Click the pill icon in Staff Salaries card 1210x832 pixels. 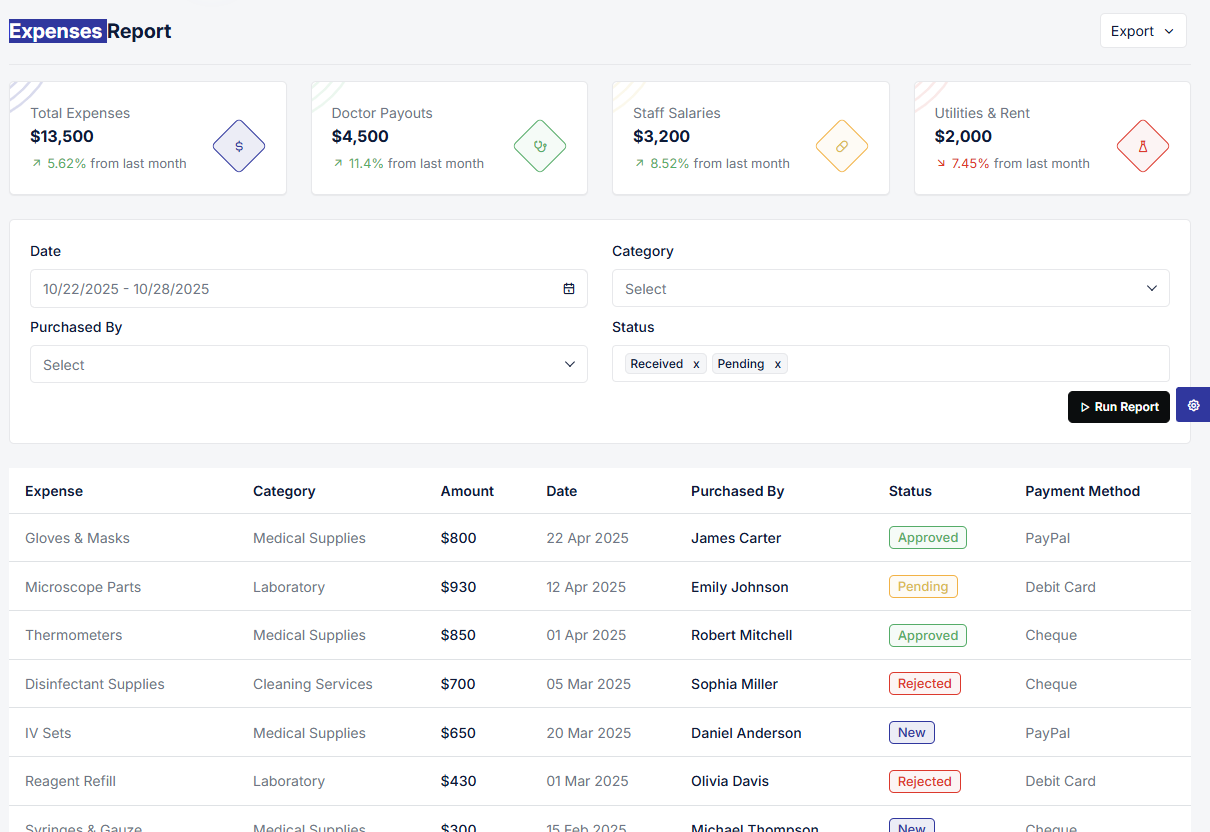click(x=841, y=146)
